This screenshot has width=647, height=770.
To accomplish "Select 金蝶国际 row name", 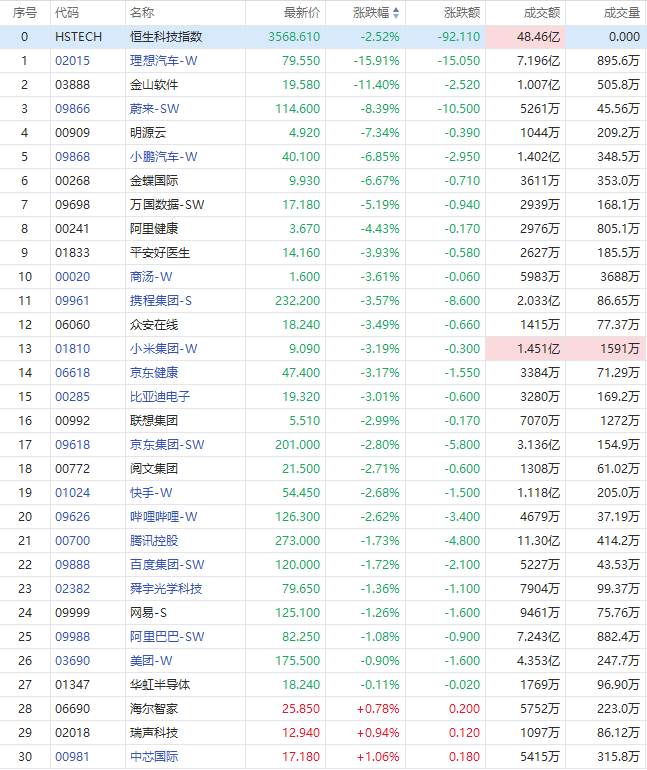I will (154, 181).
